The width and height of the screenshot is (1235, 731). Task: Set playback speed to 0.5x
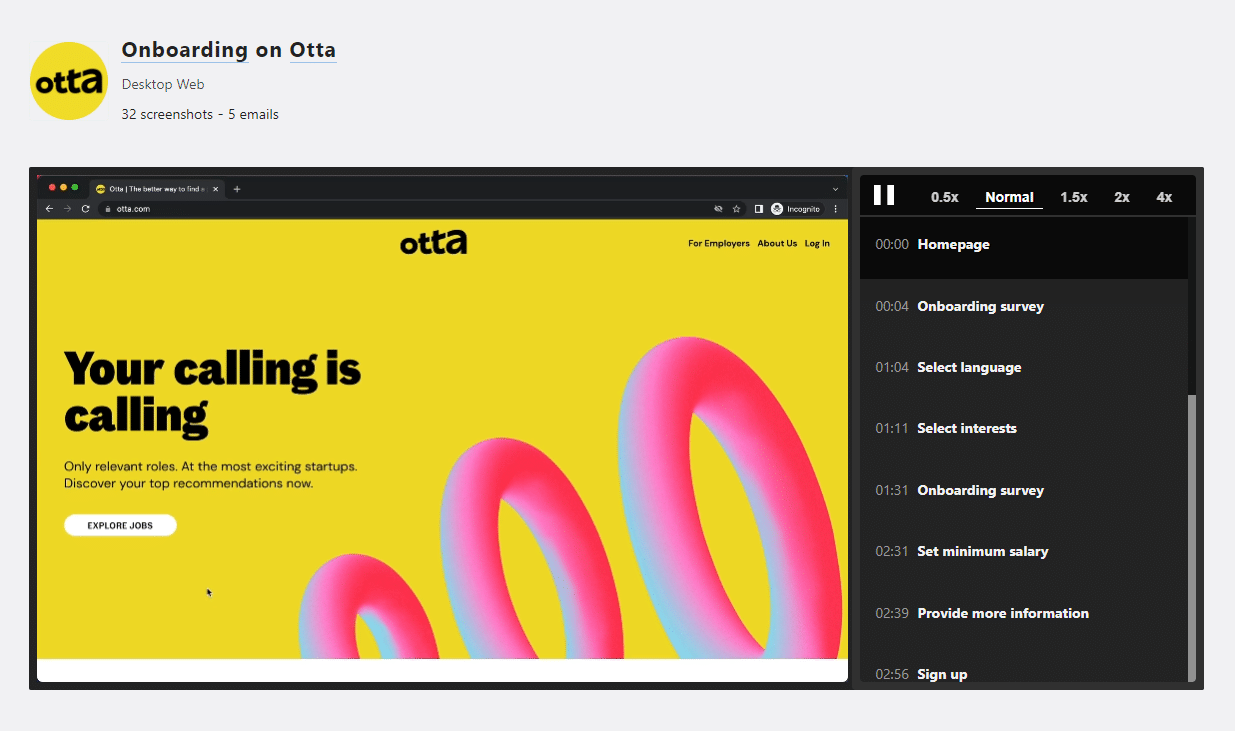tap(945, 197)
